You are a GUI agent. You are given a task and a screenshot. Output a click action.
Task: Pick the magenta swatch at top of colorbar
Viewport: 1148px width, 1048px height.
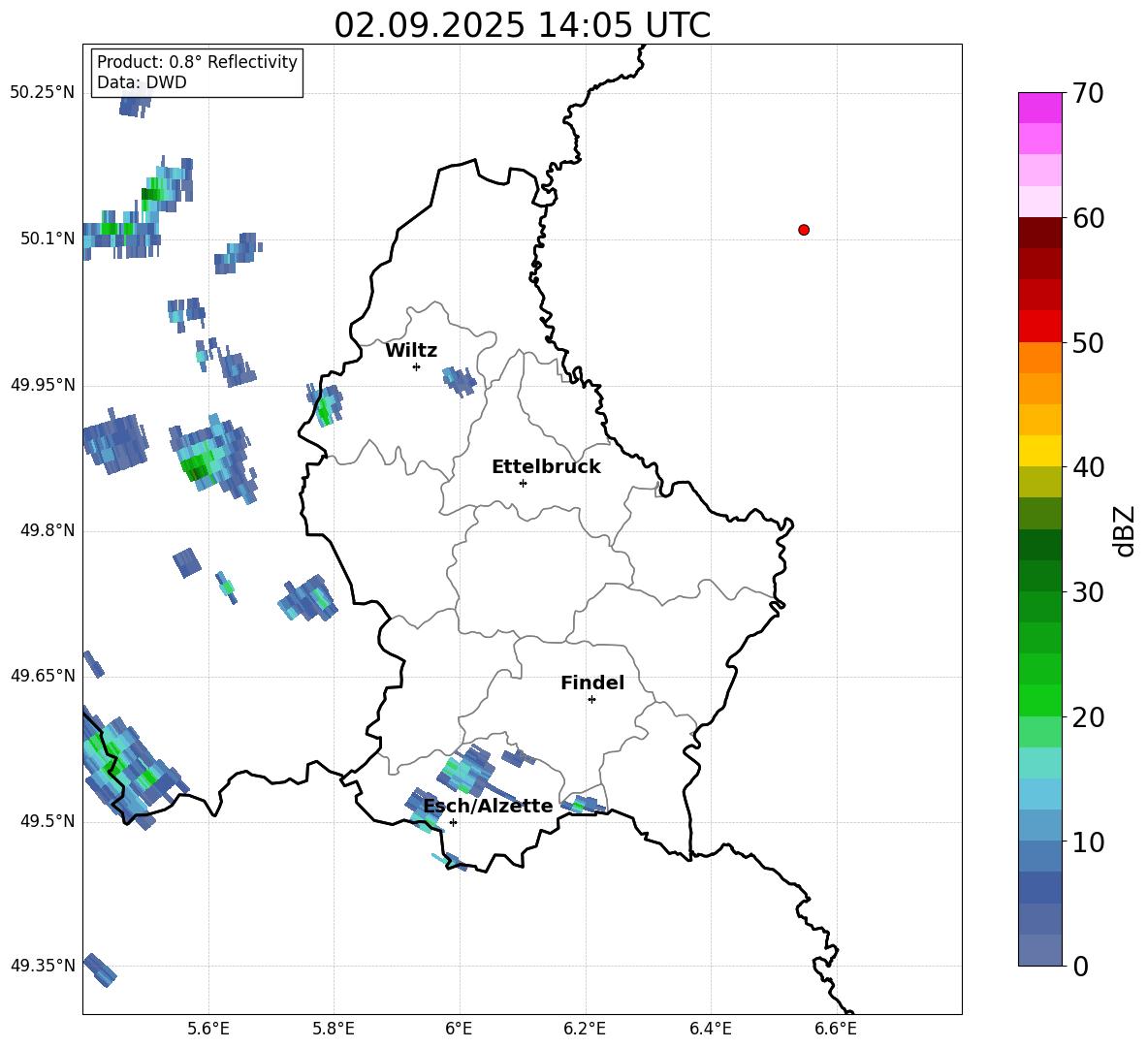1040,108
